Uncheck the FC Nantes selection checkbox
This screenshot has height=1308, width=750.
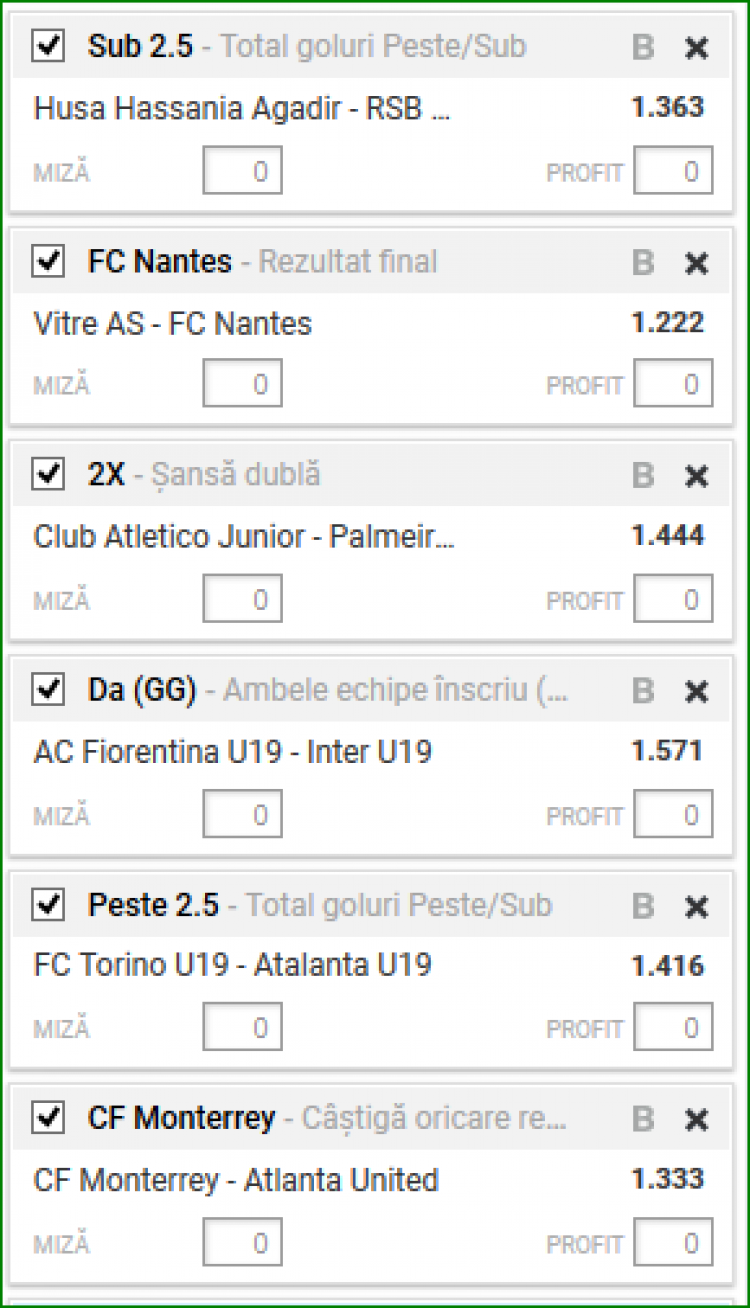point(48,262)
